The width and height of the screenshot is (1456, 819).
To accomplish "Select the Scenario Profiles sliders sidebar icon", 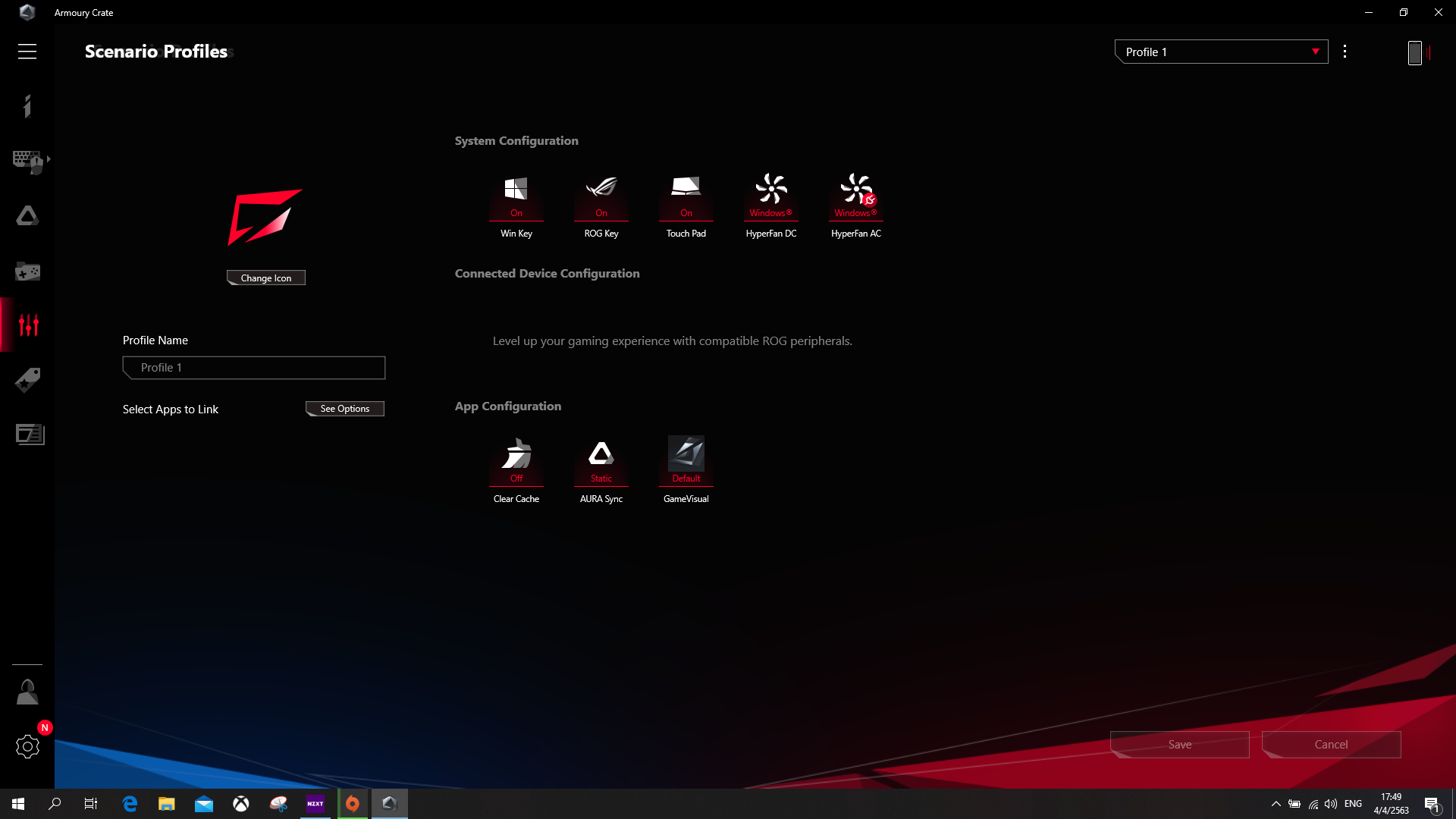I will tap(29, 325).
